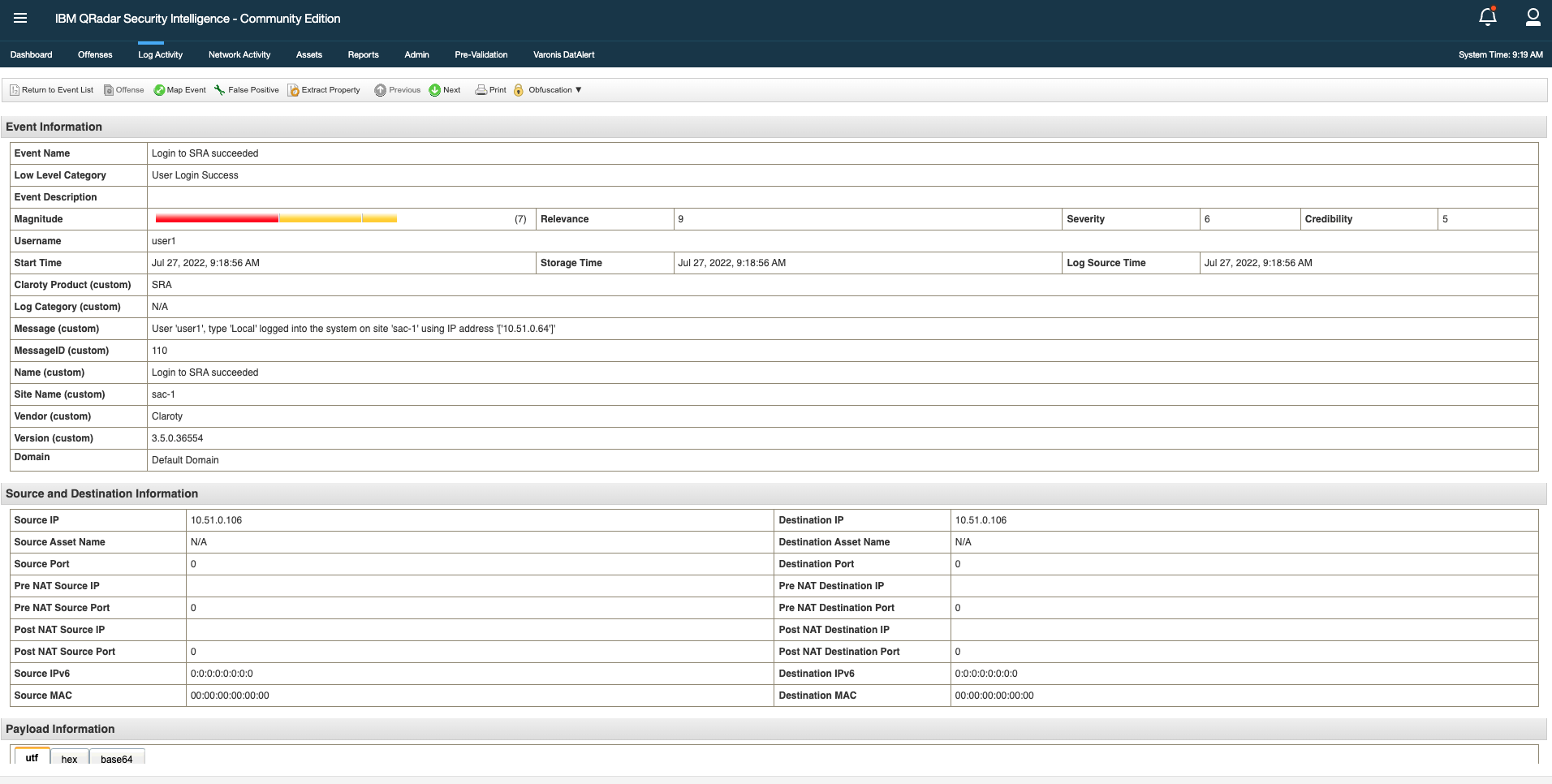Click MessageID value '110'

point(159,351)
